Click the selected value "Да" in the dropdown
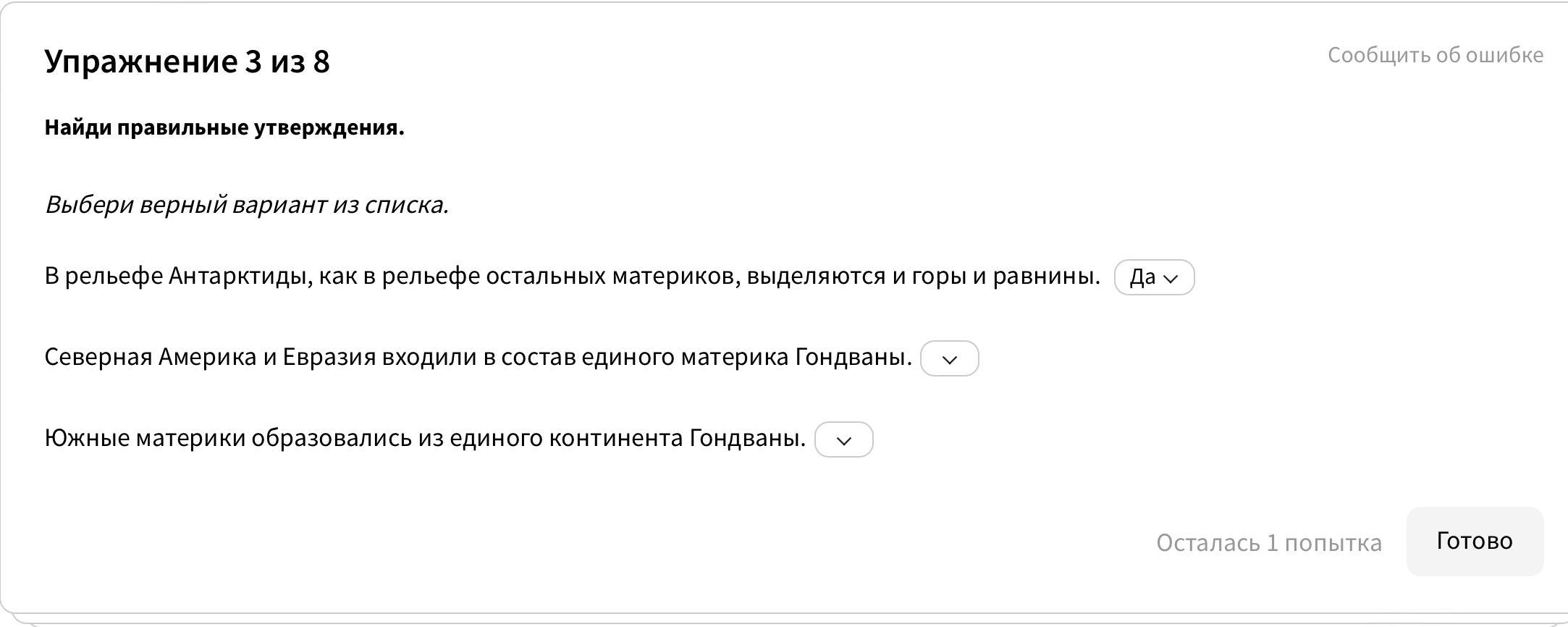 (x=1142, y=277)
